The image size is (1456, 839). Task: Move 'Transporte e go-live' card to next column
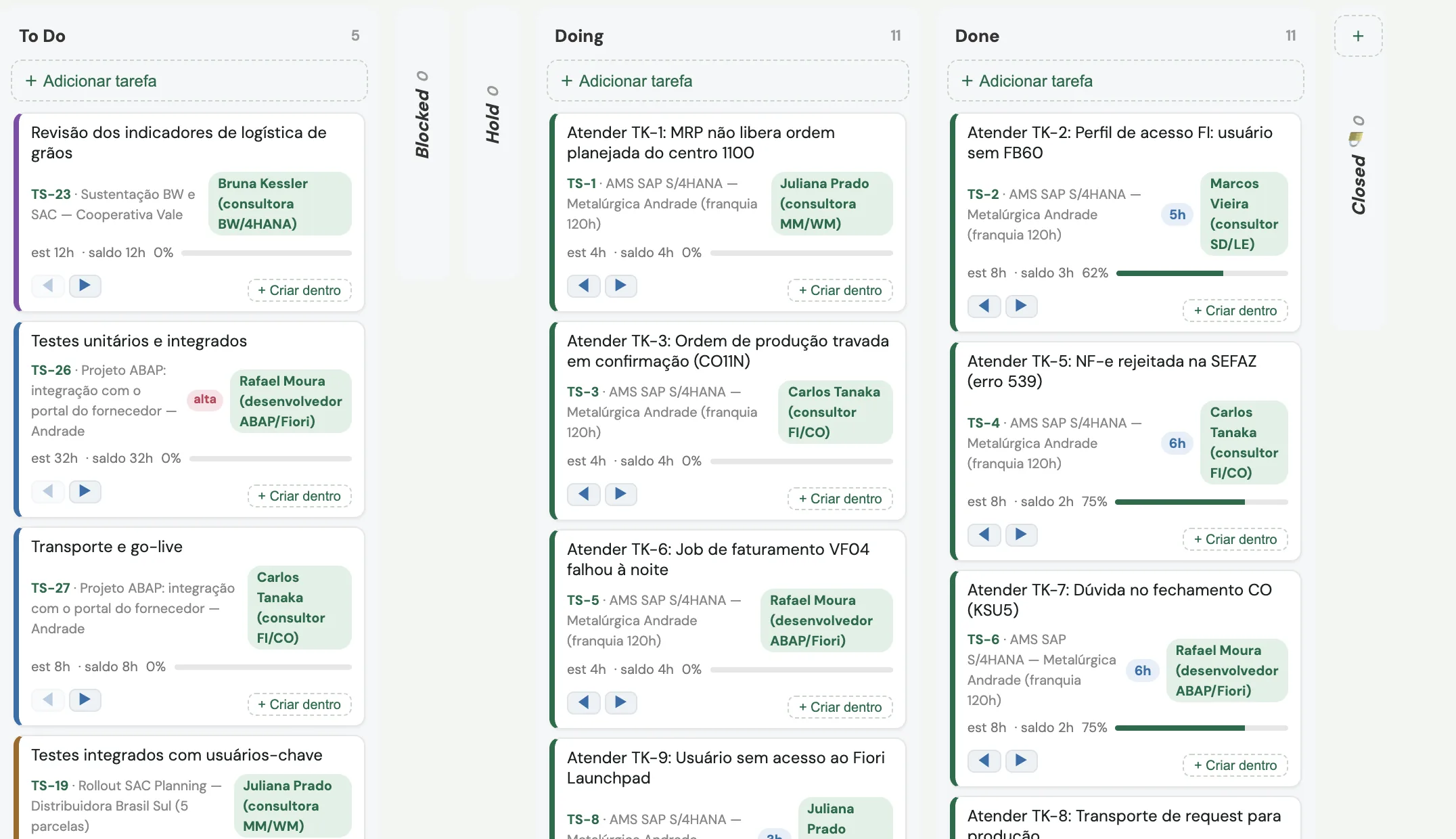85,700
